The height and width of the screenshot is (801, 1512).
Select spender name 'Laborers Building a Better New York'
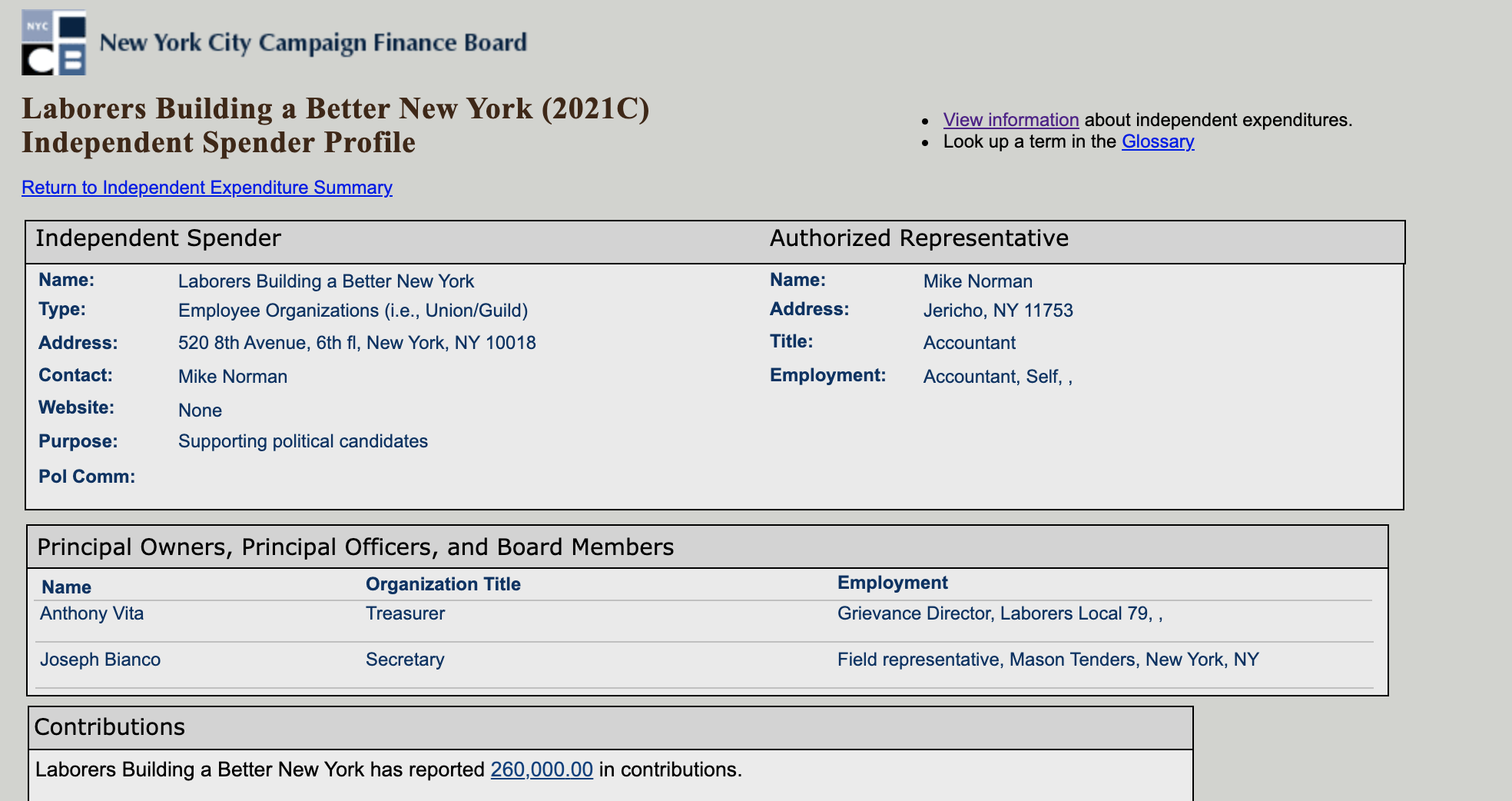pyautogui.click(x=326, y=281)
